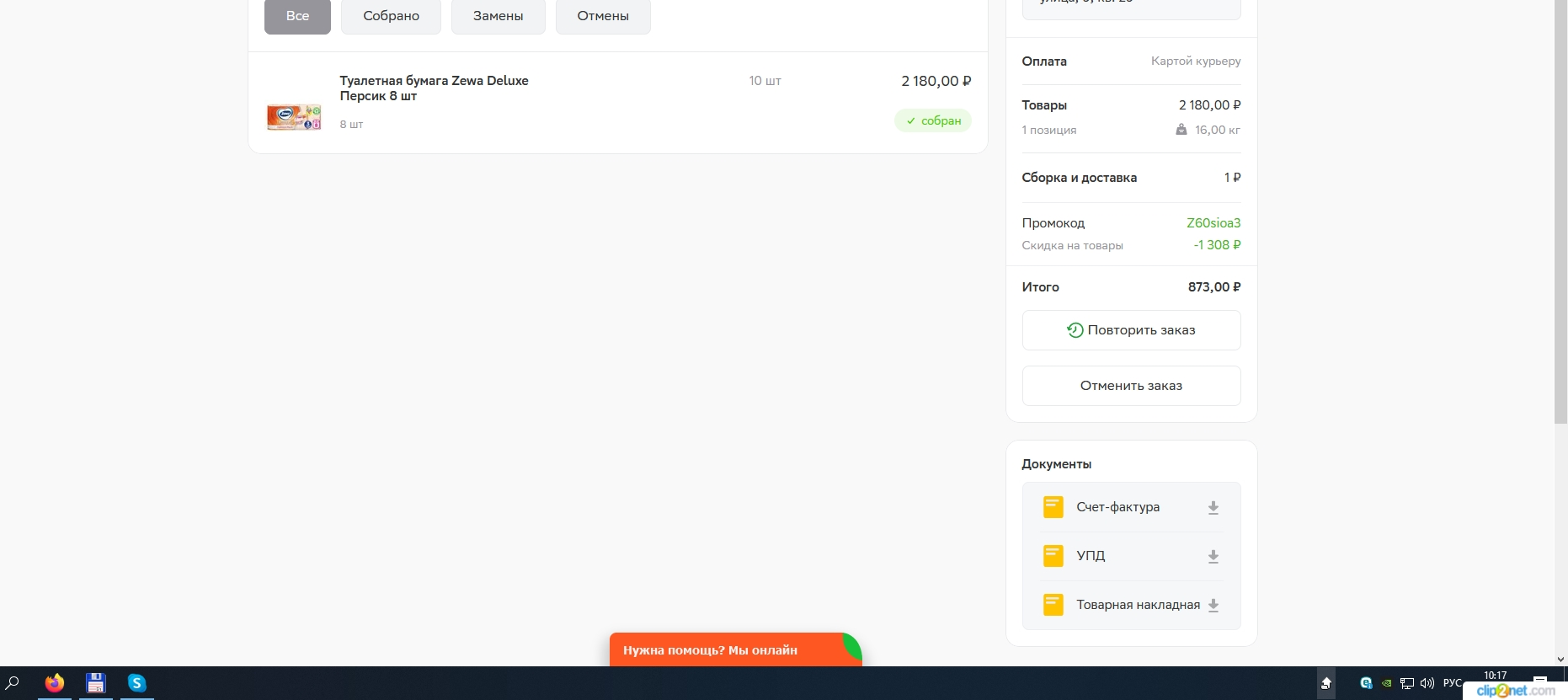Screen dimensions: 1568x700
Task: Open the Zewa Deluxe product thumbnail
Action: click(294, 117)
